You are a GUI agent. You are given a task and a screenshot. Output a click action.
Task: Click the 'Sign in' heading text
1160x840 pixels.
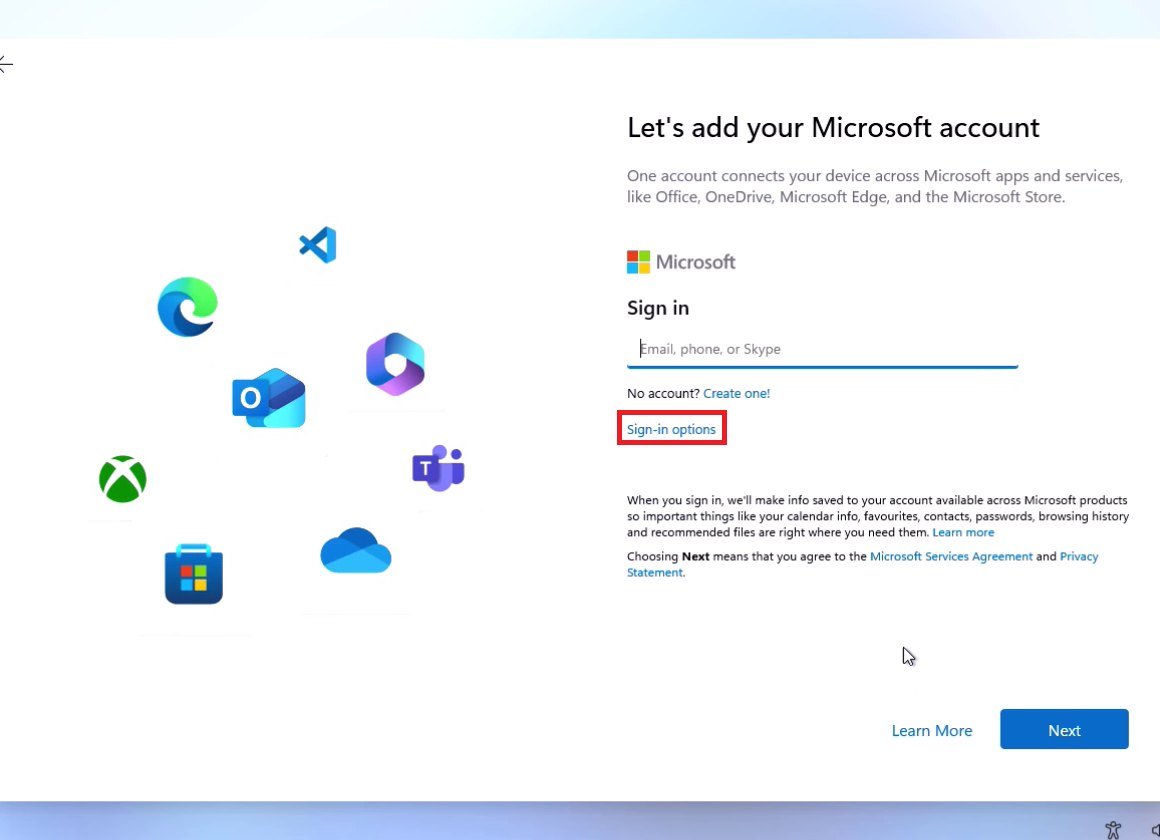[x=658, y=308]
